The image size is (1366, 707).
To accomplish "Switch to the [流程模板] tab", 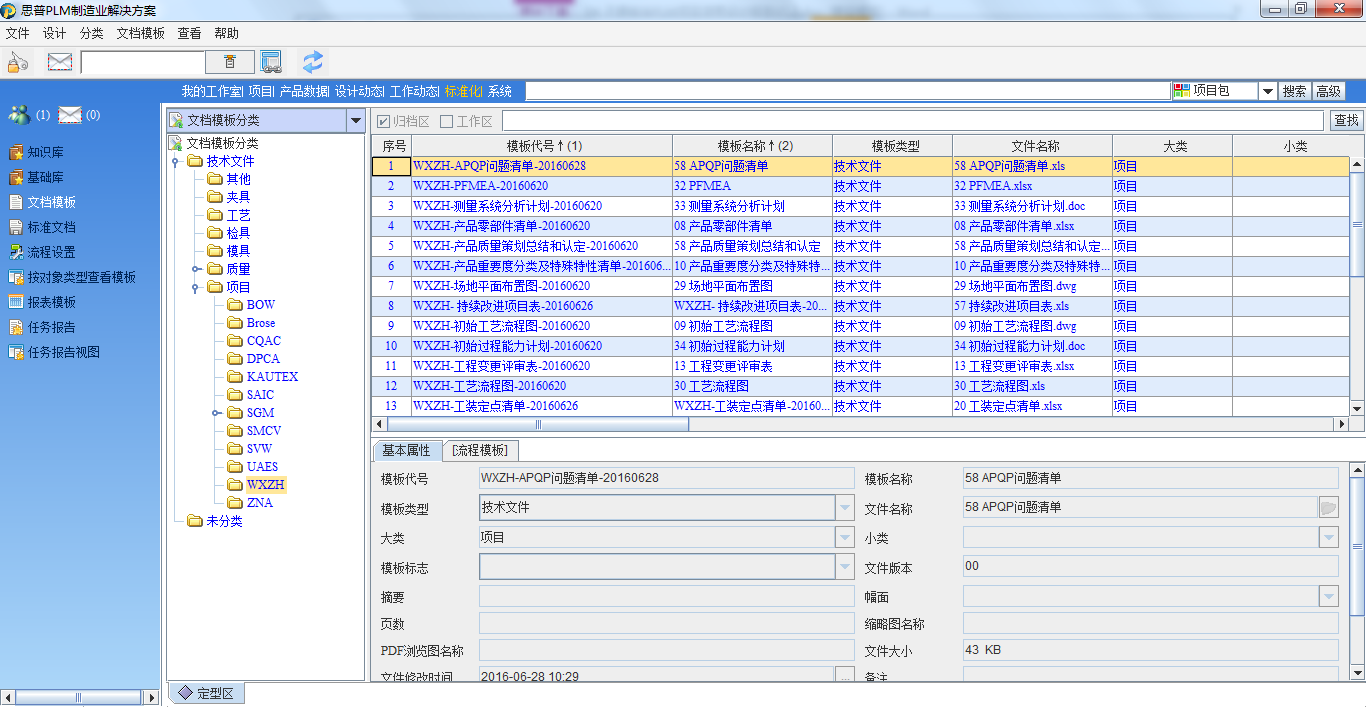I will 479,451.
